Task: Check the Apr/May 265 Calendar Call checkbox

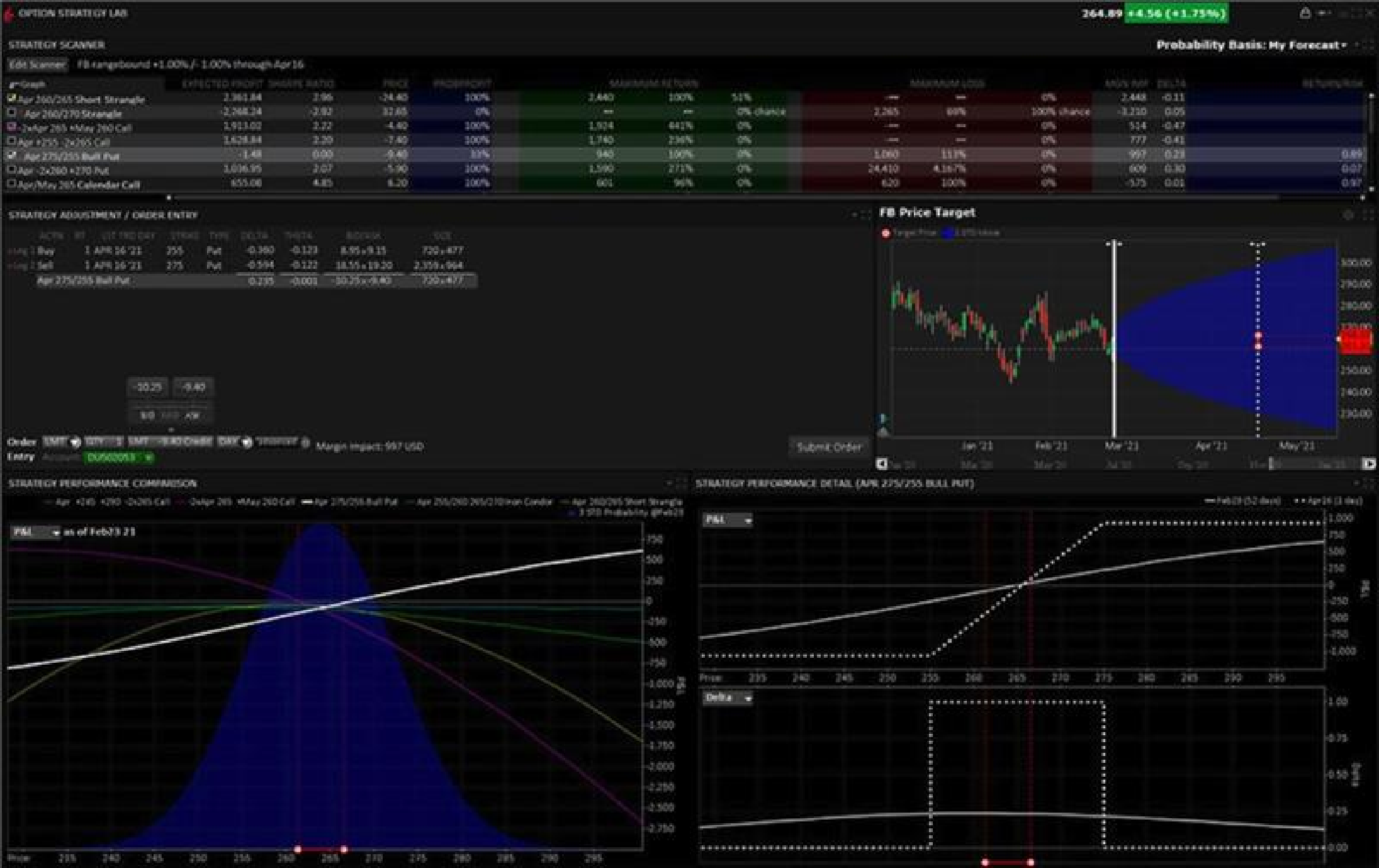Action: tap(11, 184)
